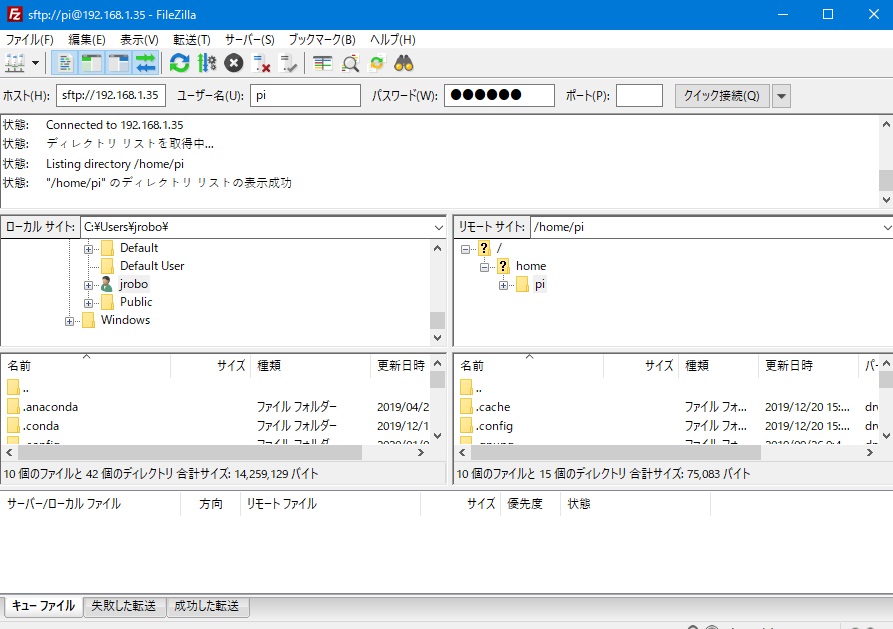Open the local site path dropdown
The height and width of the screenshot is (629, 893).
439,227
